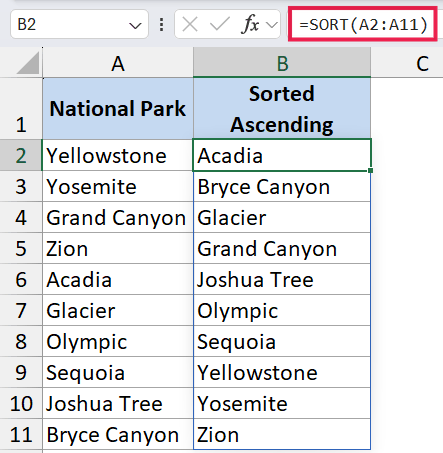Select cell A2 containing Yellowstone

pyautogui.click(x=118, y=155)
